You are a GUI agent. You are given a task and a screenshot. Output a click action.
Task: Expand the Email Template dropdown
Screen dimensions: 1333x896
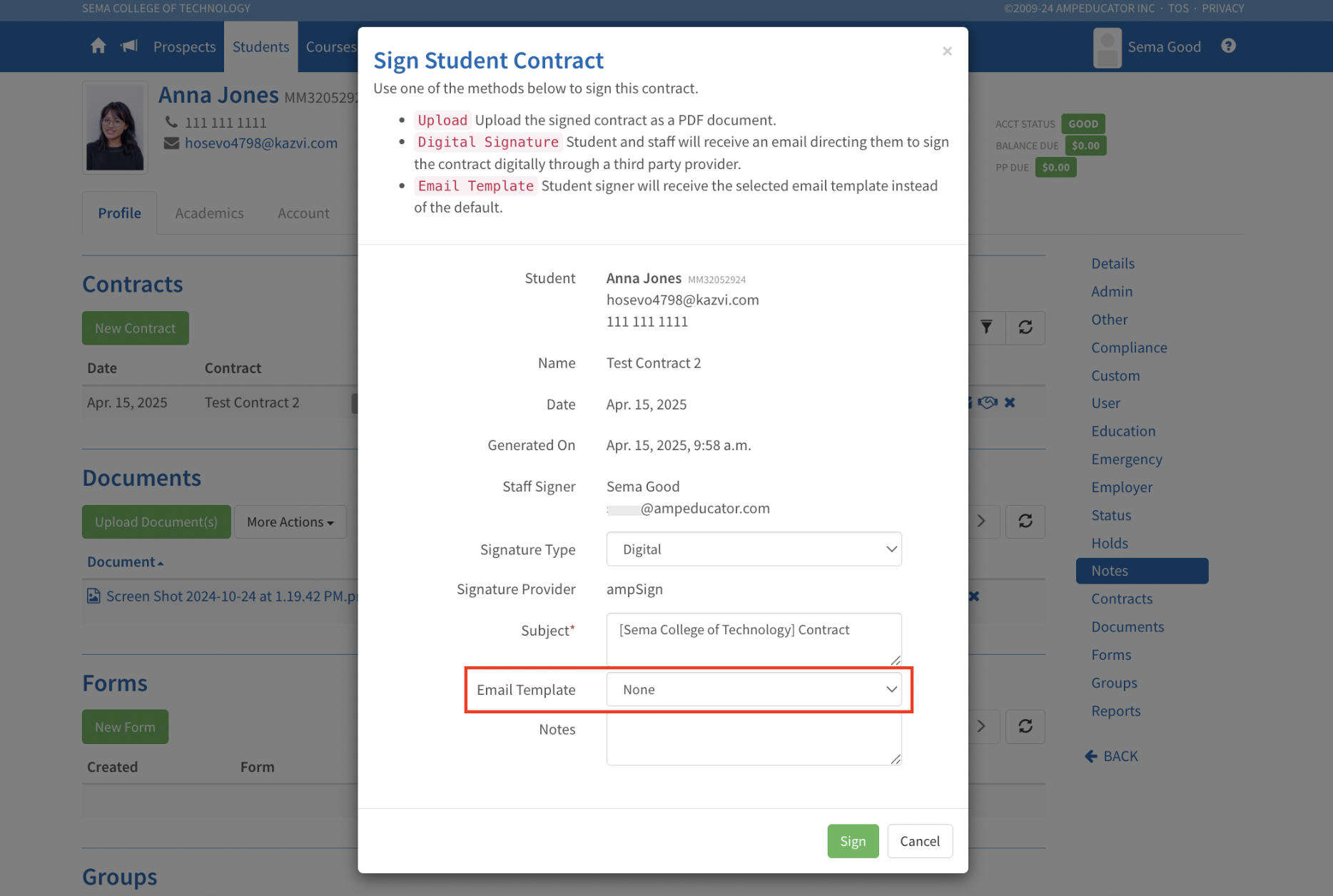coord(754,690)
